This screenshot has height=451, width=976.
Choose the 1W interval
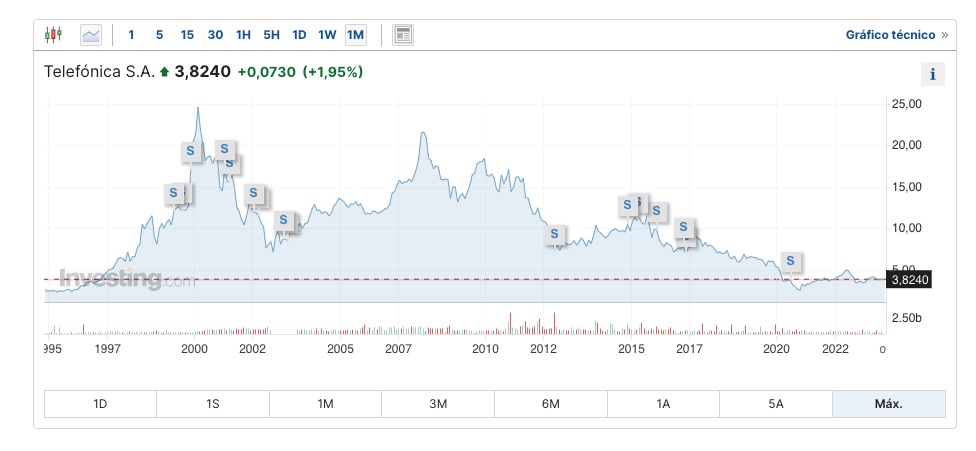[x=327, y=35]
